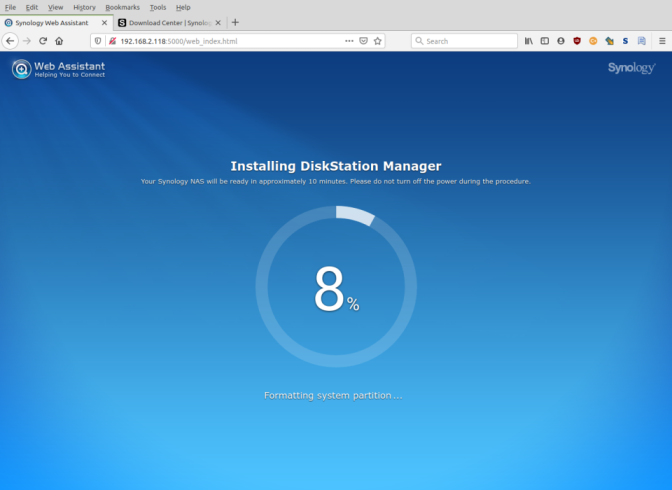Viewport: 672px width, 490px height.
Task: Open the browser home page
Action: tap(59, 41)
